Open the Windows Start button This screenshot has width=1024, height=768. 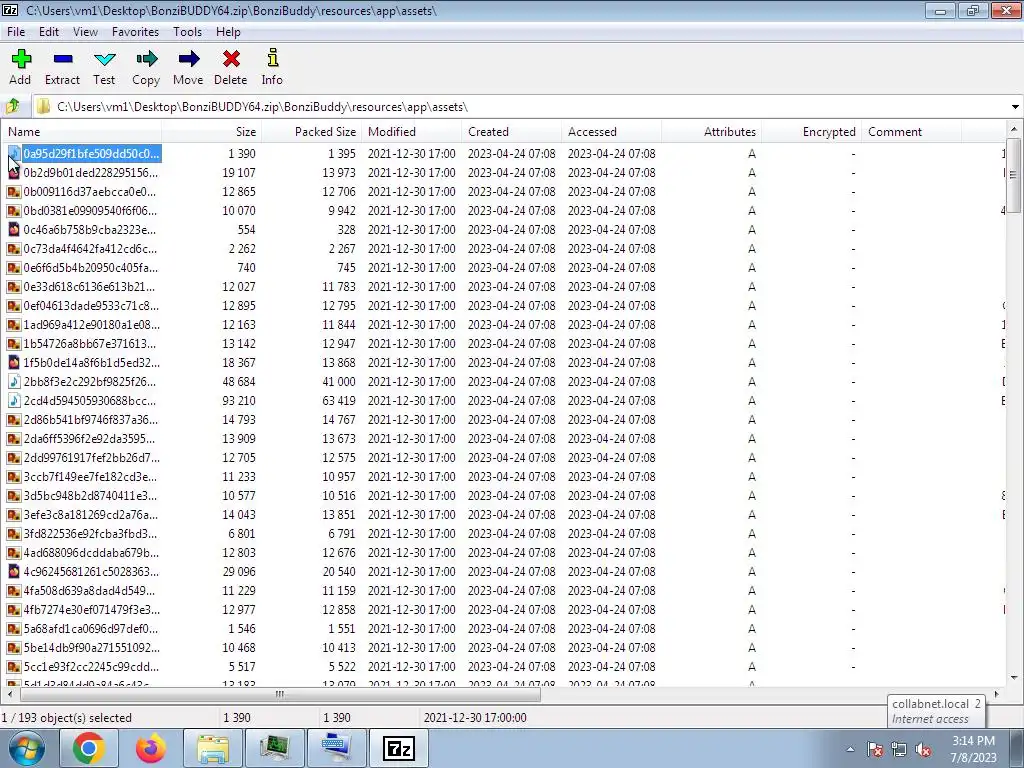26,748
